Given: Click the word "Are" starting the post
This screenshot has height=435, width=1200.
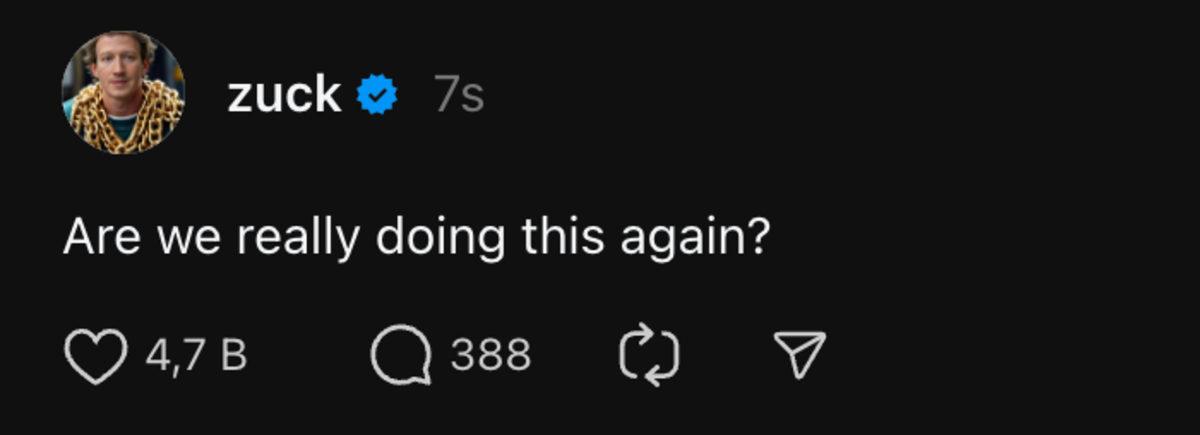Looking at the screenshot, I should point(96,238).
